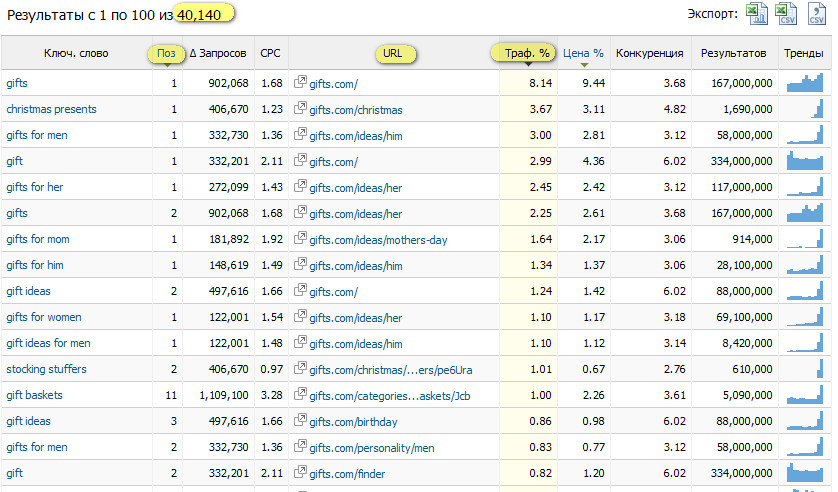Select price percent value 9.44

coord(593,83)
